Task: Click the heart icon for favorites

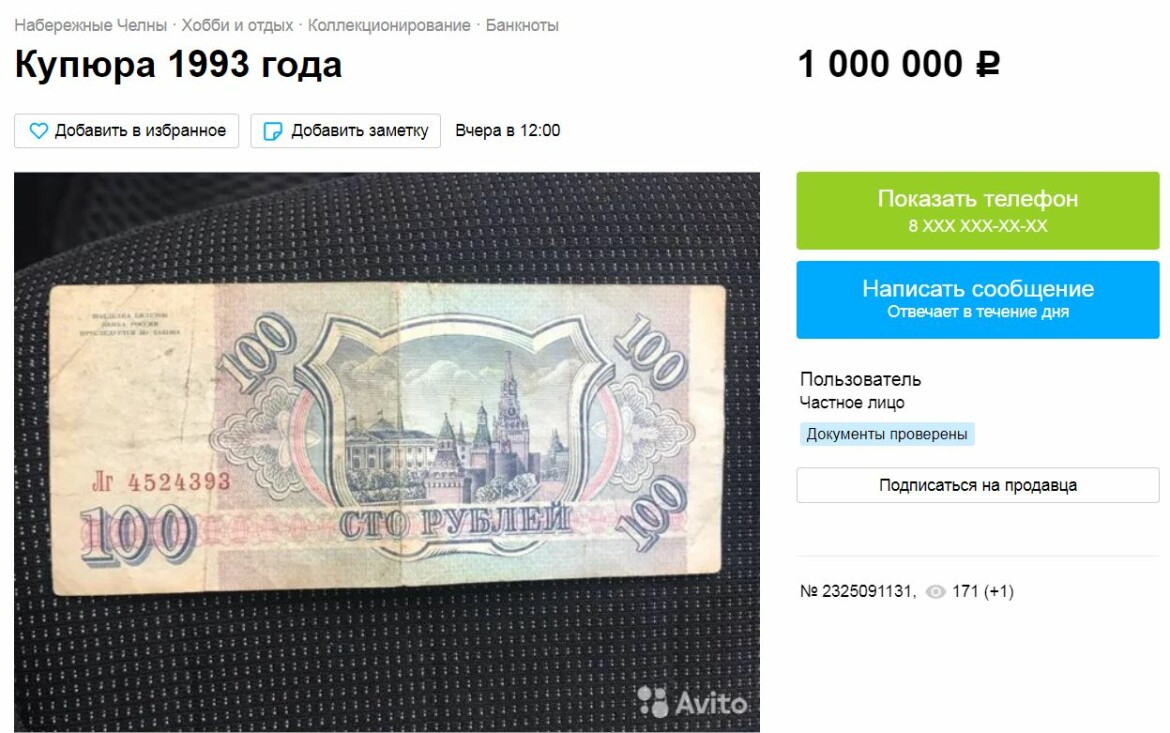Action: coord(38,131)
